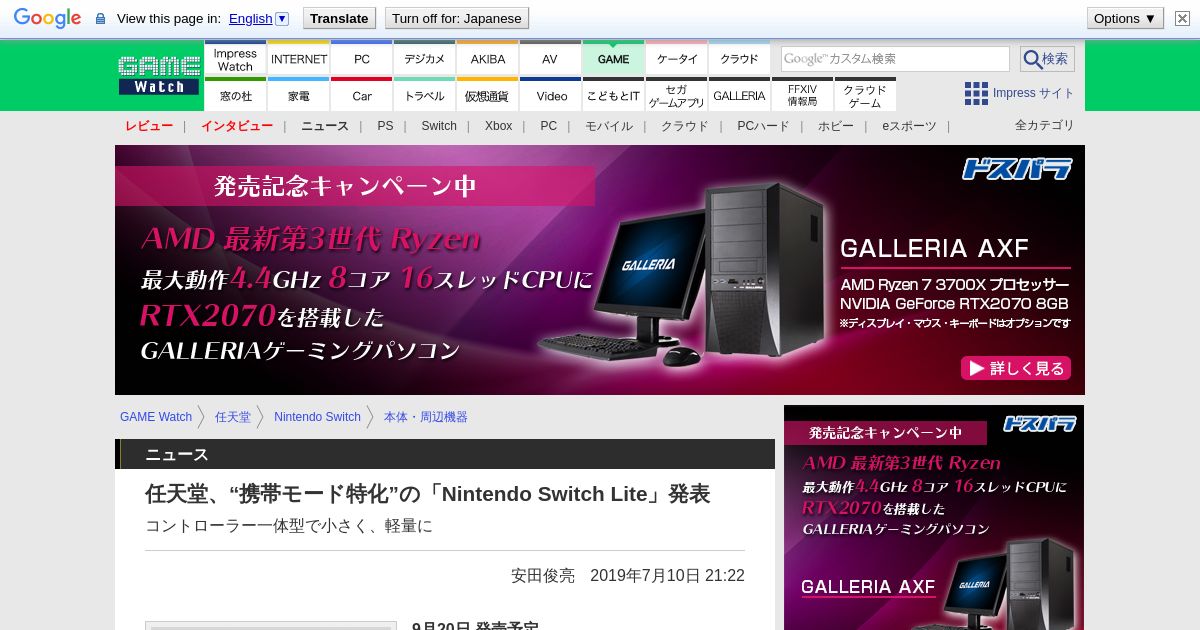Click the Dospara logo in the large banner

pyautogui.click(x=1017, y=168)
